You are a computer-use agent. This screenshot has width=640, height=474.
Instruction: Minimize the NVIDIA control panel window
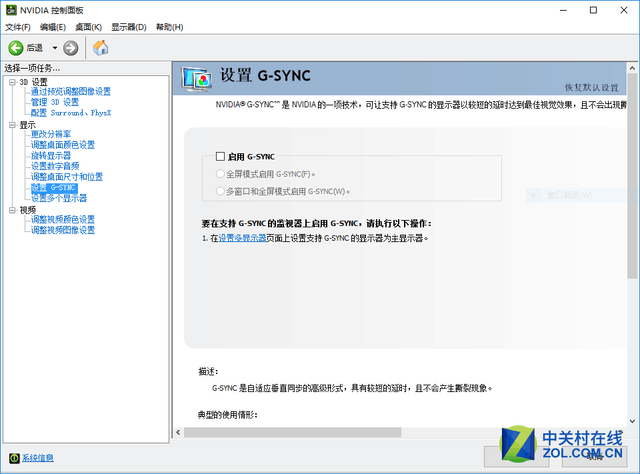click(x=564, y=10)
